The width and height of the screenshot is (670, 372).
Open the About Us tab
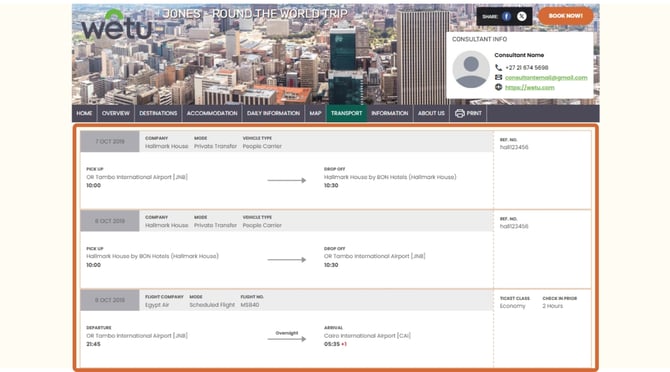click(431, 113)
